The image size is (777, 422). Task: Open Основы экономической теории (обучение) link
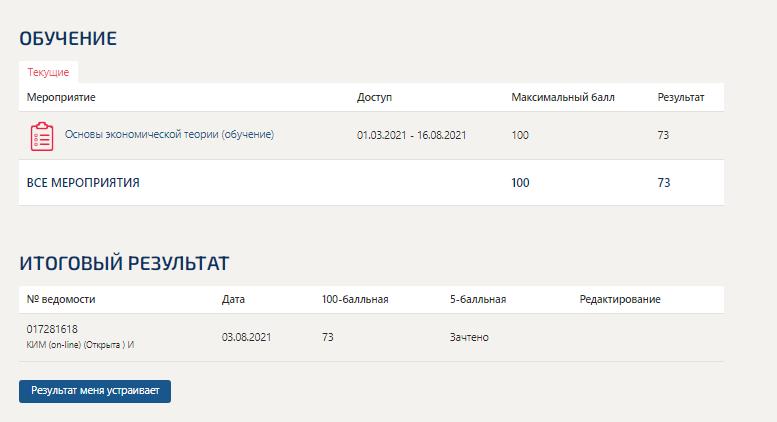tap(169, 134)
